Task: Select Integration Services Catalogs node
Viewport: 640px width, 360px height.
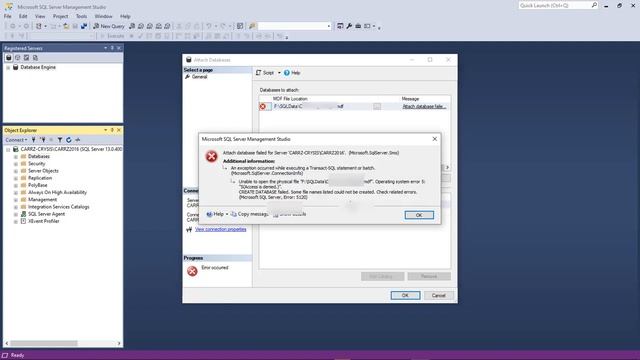Action: [59, 207]
